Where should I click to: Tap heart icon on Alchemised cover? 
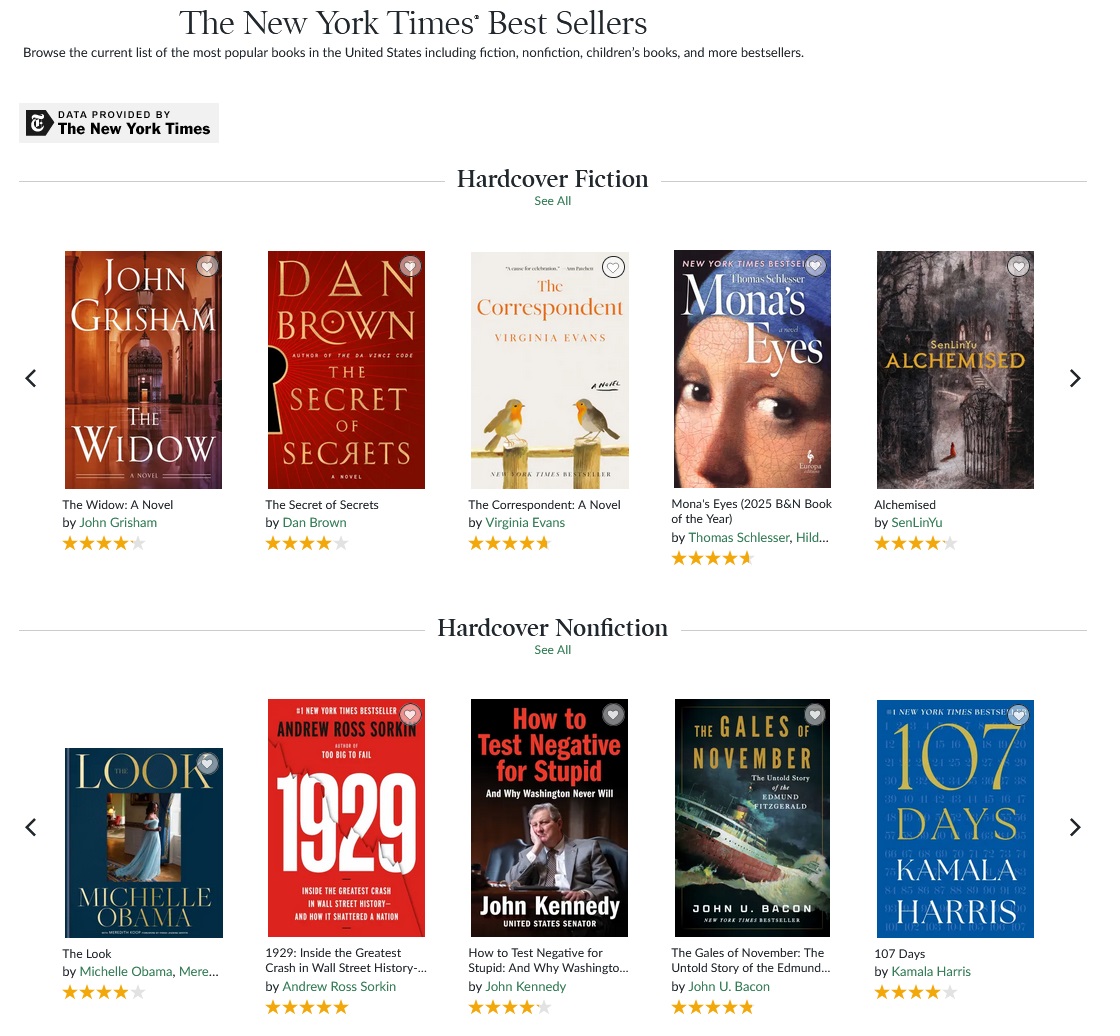tap(1019, 267)
